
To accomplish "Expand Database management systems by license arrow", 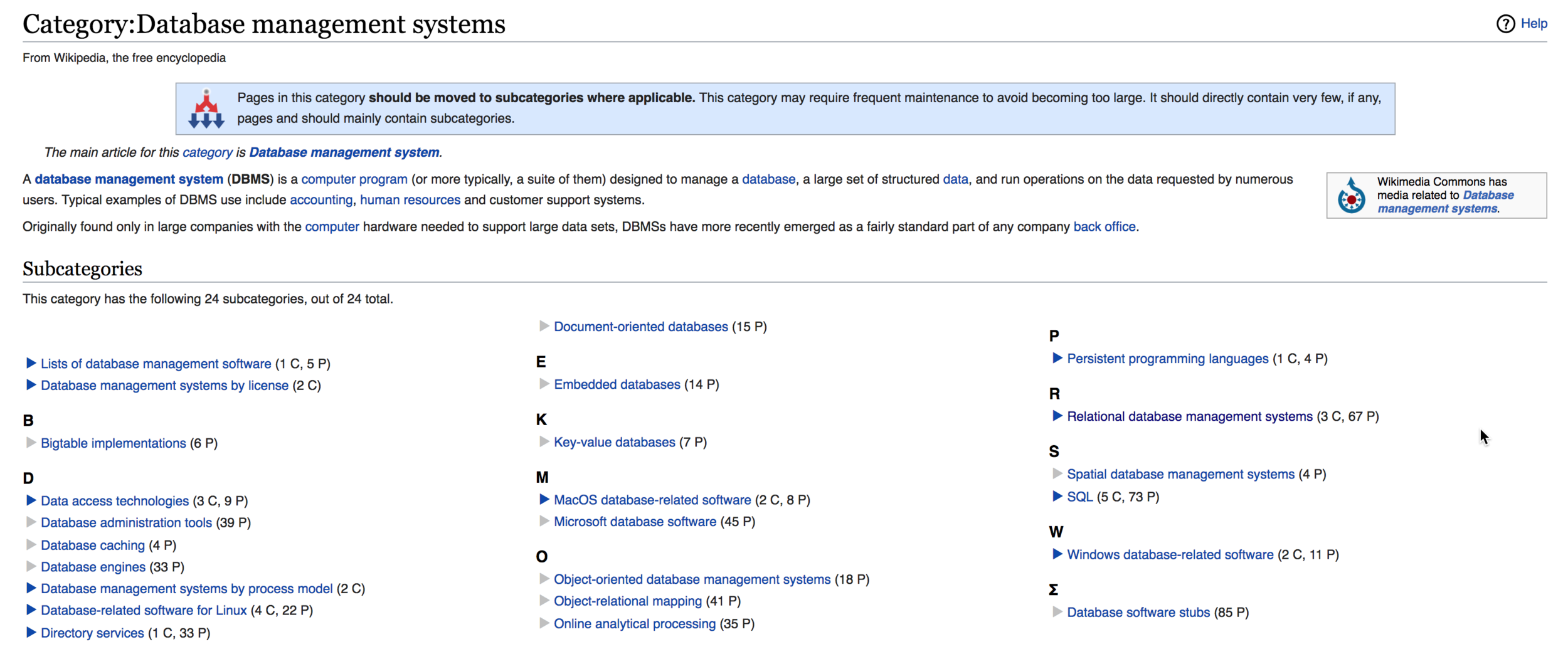I will click(31, 385).
